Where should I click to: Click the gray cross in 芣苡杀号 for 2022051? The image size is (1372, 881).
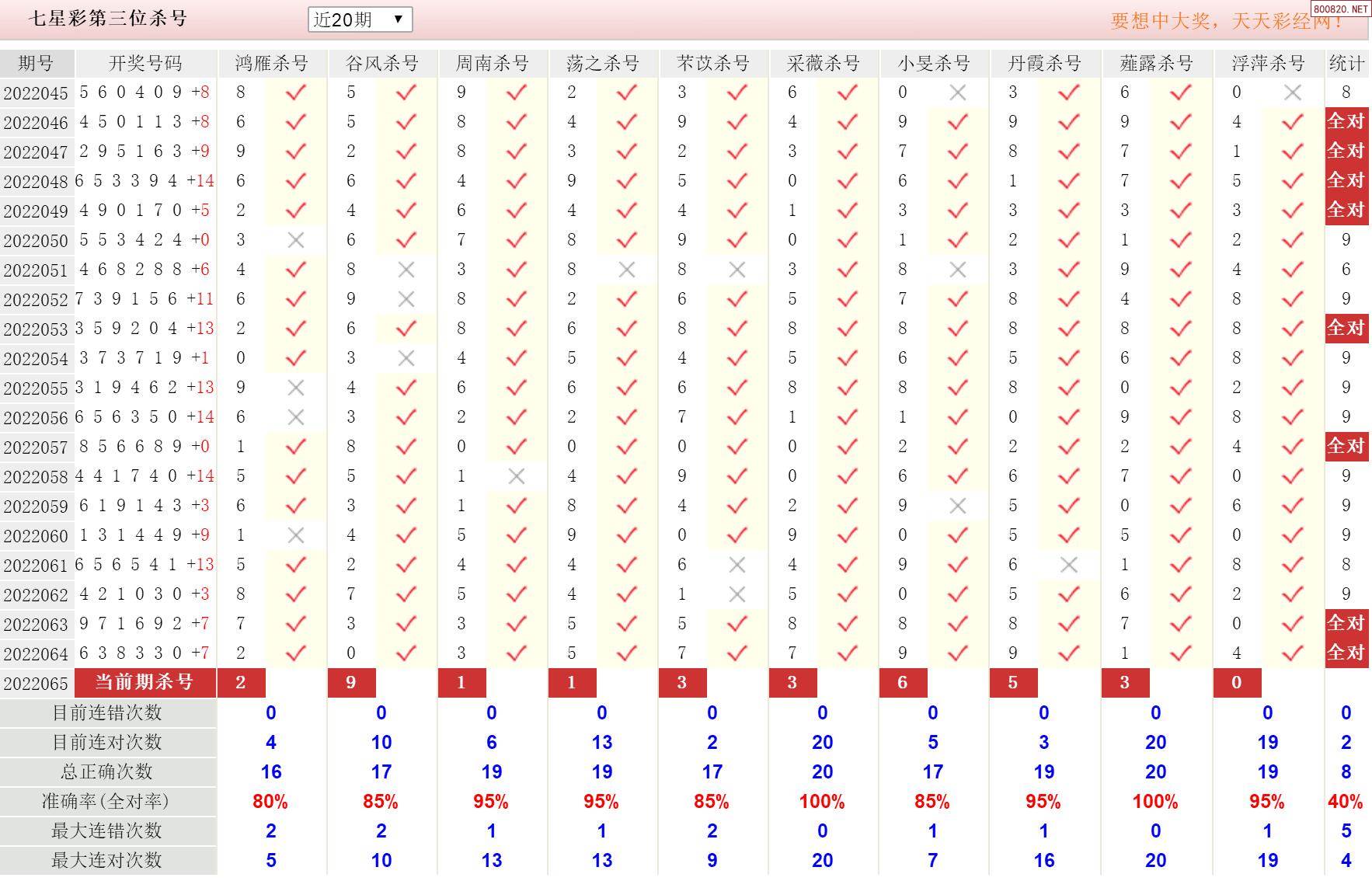pyautogui.click(x=736, y=270)
